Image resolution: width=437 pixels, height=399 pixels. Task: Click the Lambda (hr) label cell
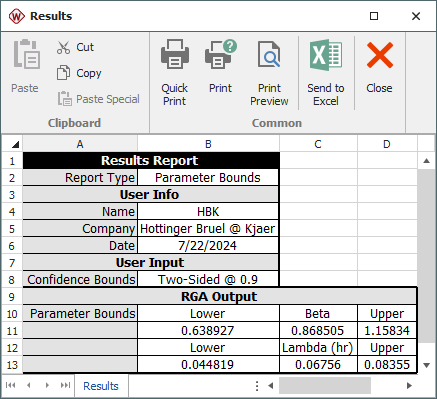pos(318,348)
